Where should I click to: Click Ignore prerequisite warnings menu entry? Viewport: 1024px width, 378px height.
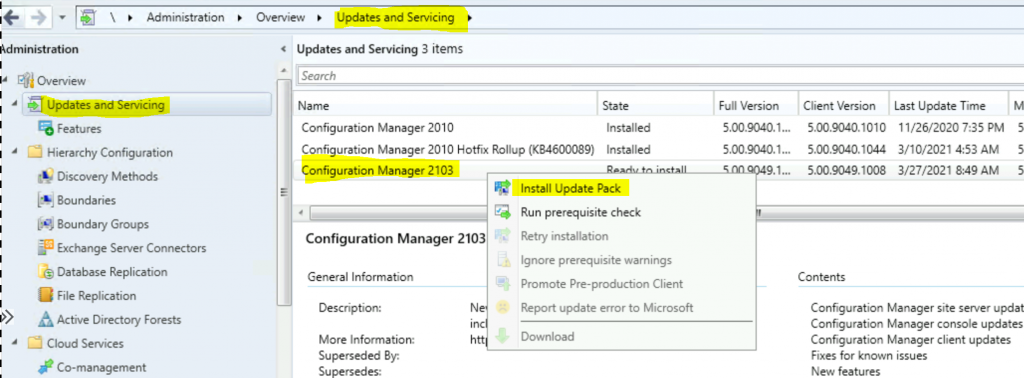coord(596,260)
